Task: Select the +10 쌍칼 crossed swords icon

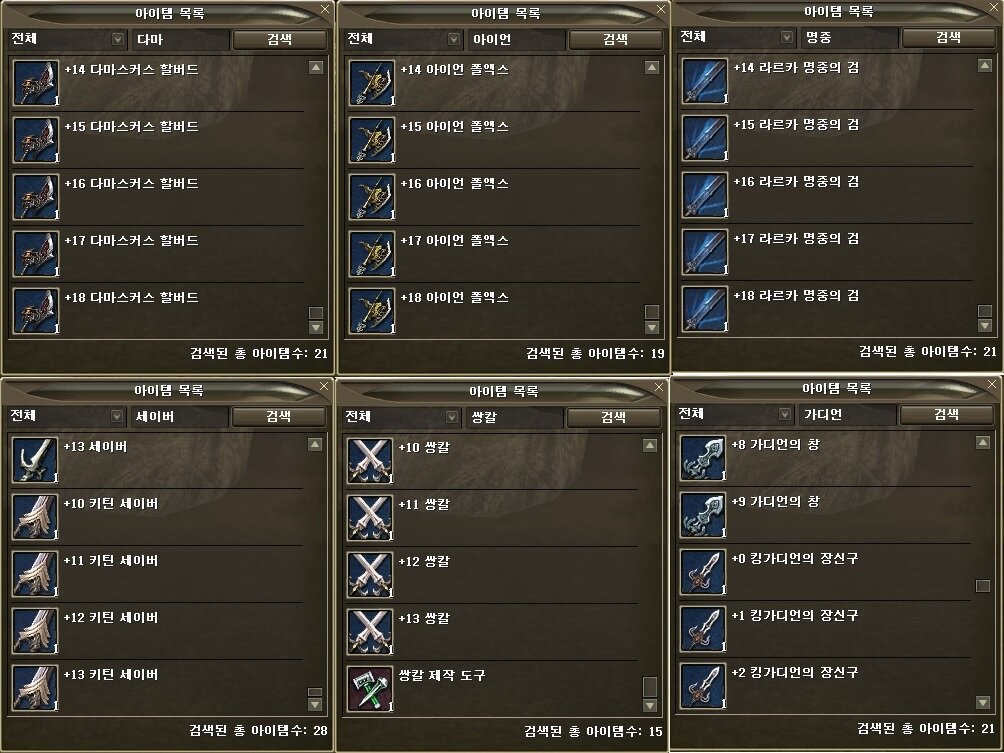Action: [x=369, y=461]
